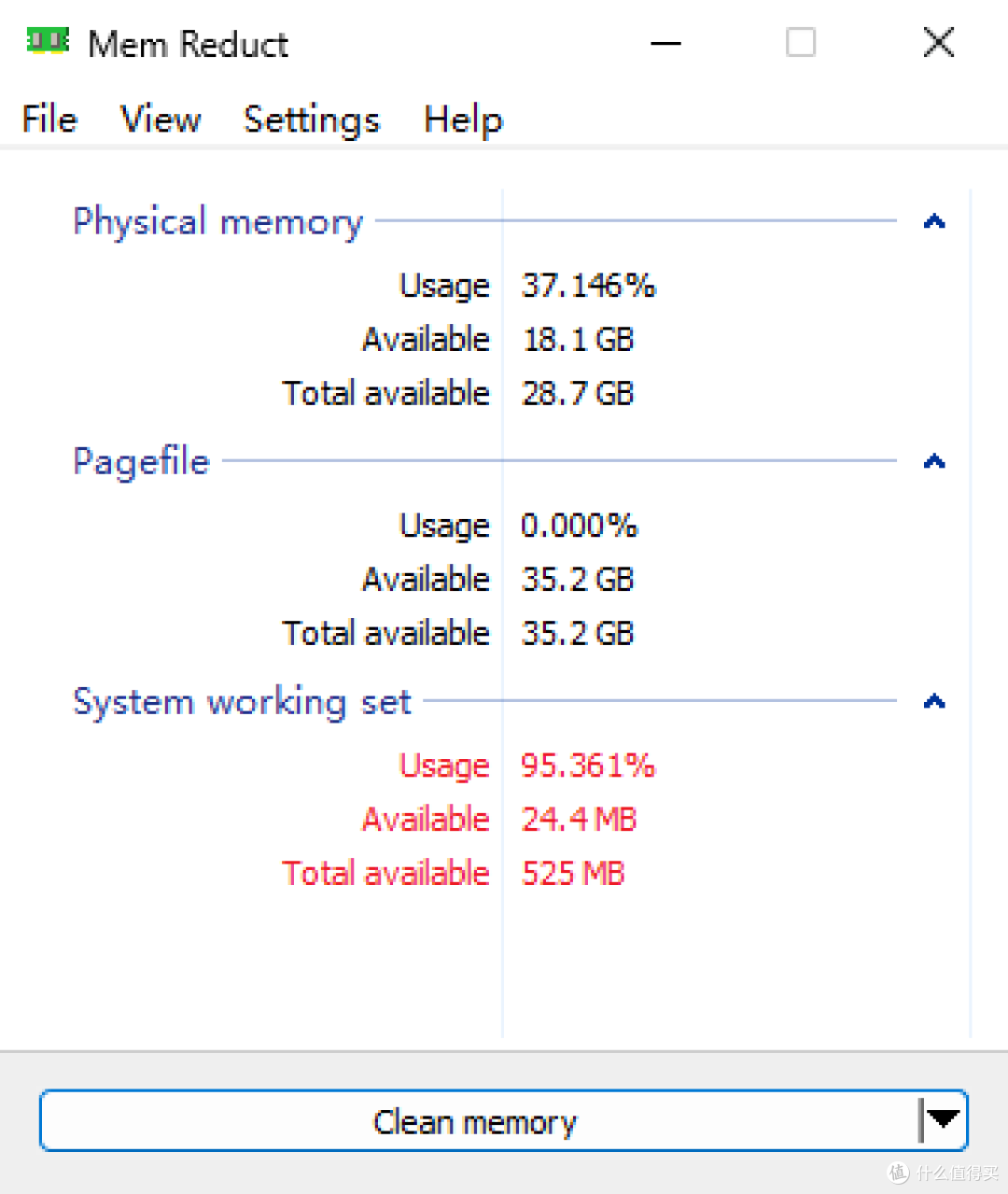
Task: Select the Pagefile group header
Action: pos(142,462)
